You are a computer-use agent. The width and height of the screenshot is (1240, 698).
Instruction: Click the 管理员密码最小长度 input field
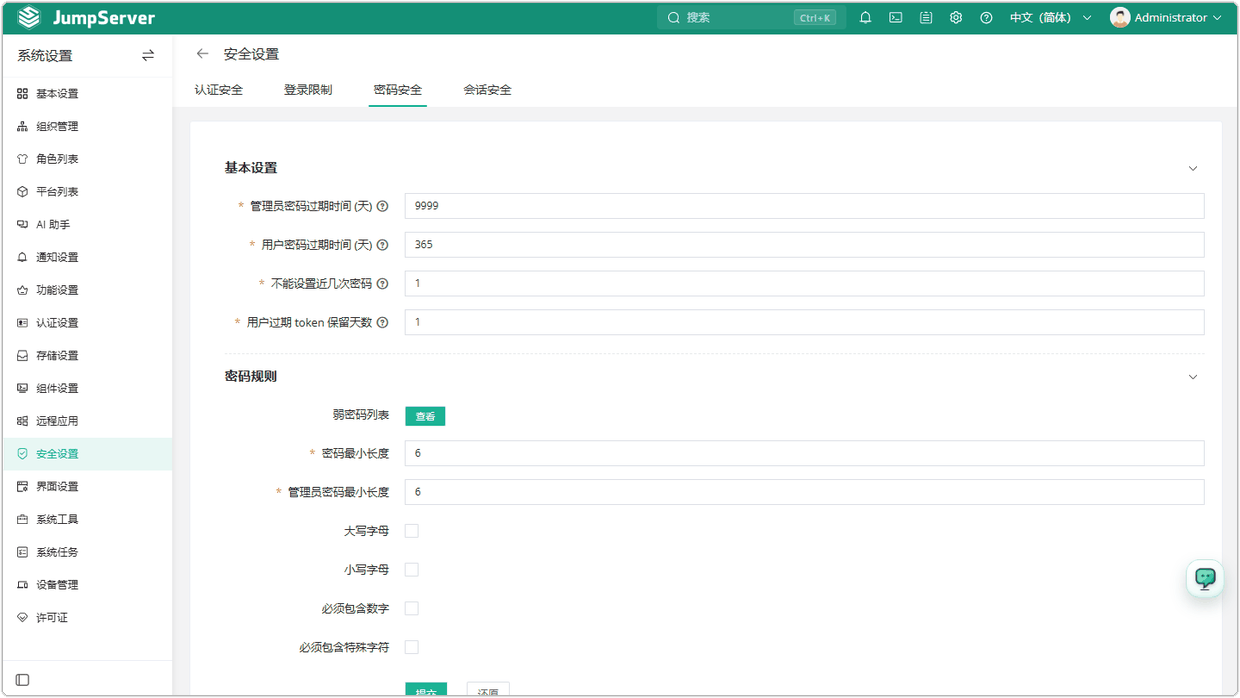(x=804, y=492)
